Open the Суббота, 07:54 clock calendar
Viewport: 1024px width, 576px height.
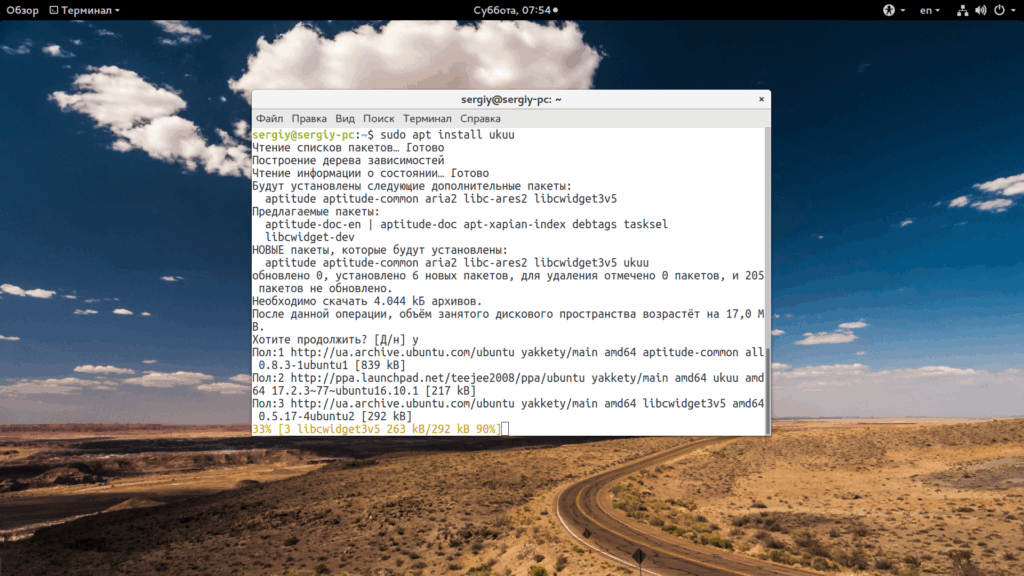515,10
